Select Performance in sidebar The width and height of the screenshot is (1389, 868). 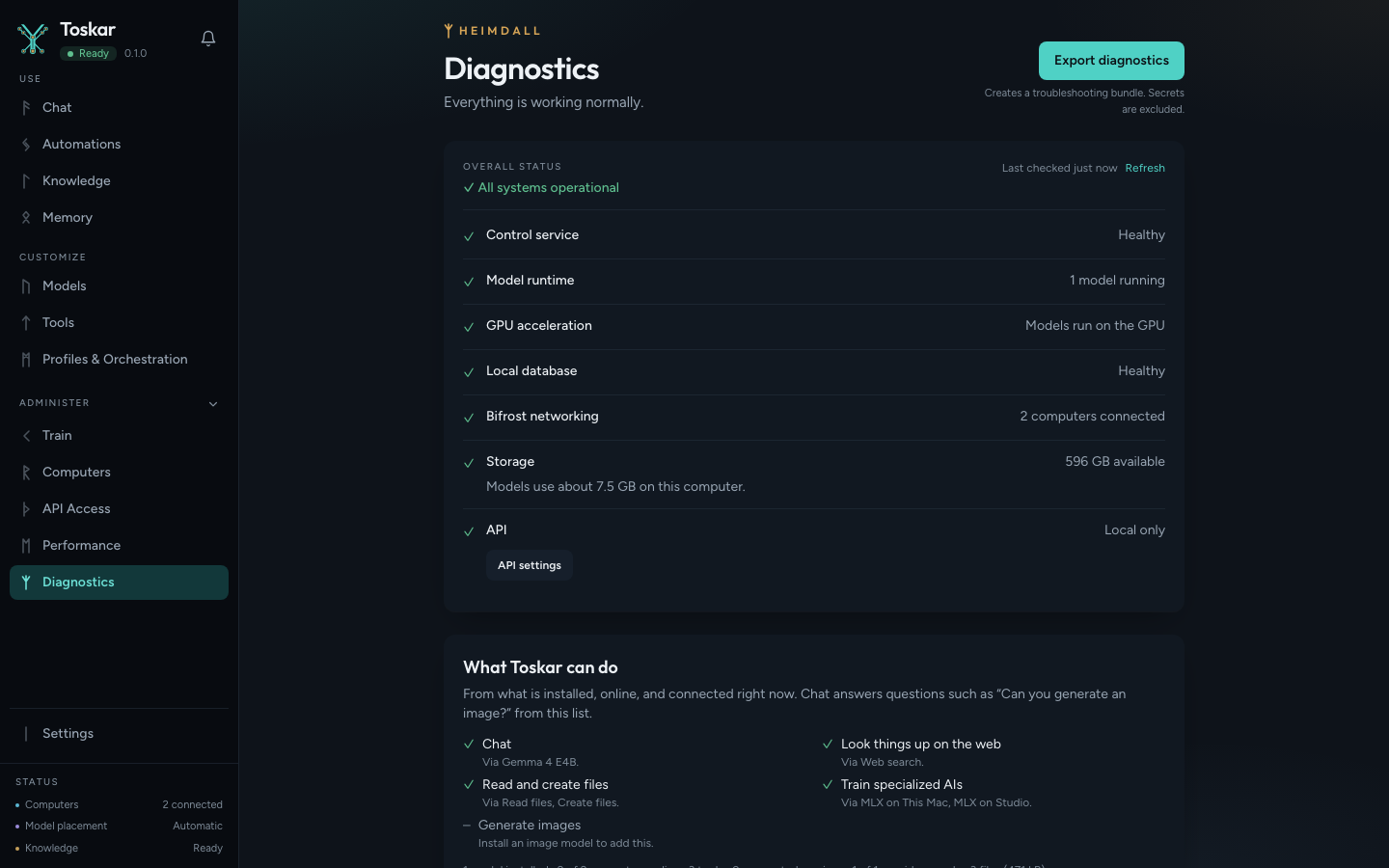click(119, 546)
